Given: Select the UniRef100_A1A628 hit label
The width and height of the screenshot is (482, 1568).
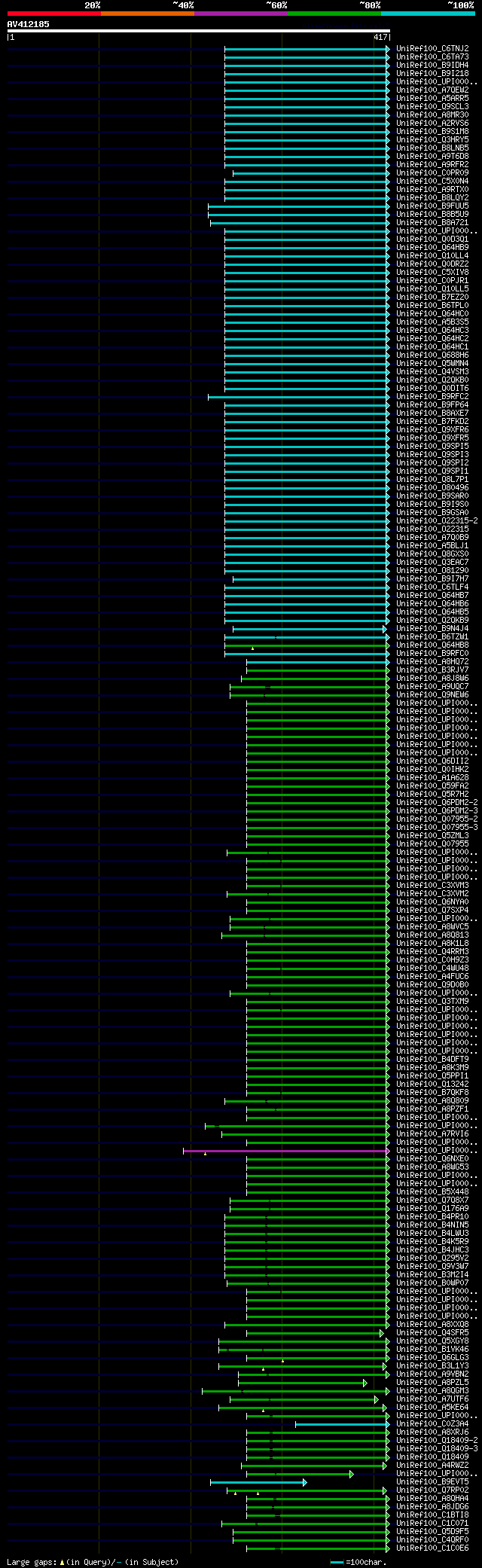Looking at the screenshot, I should coord(432,778).
